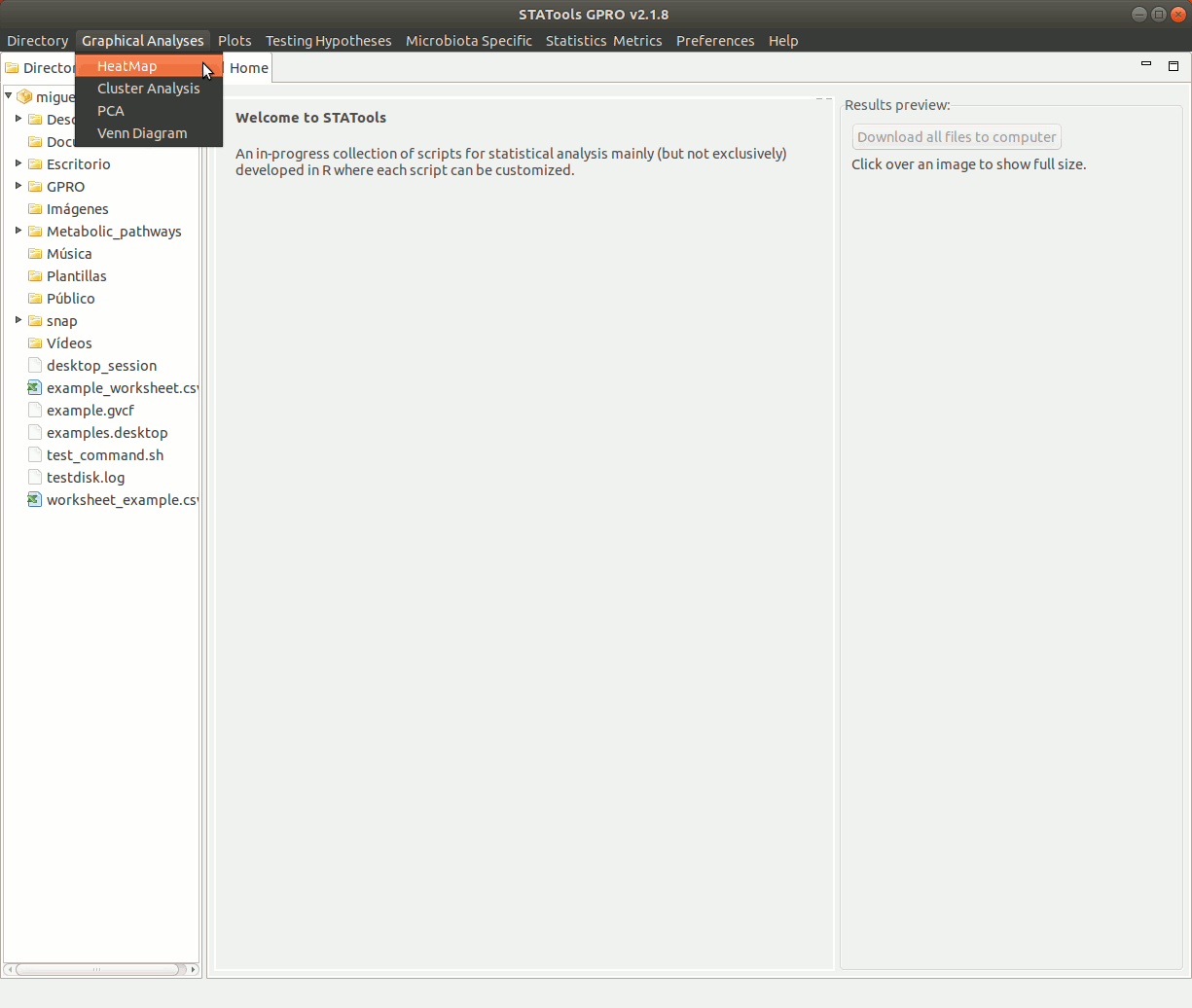Switch to the Home tab

[x=249, y=68]
